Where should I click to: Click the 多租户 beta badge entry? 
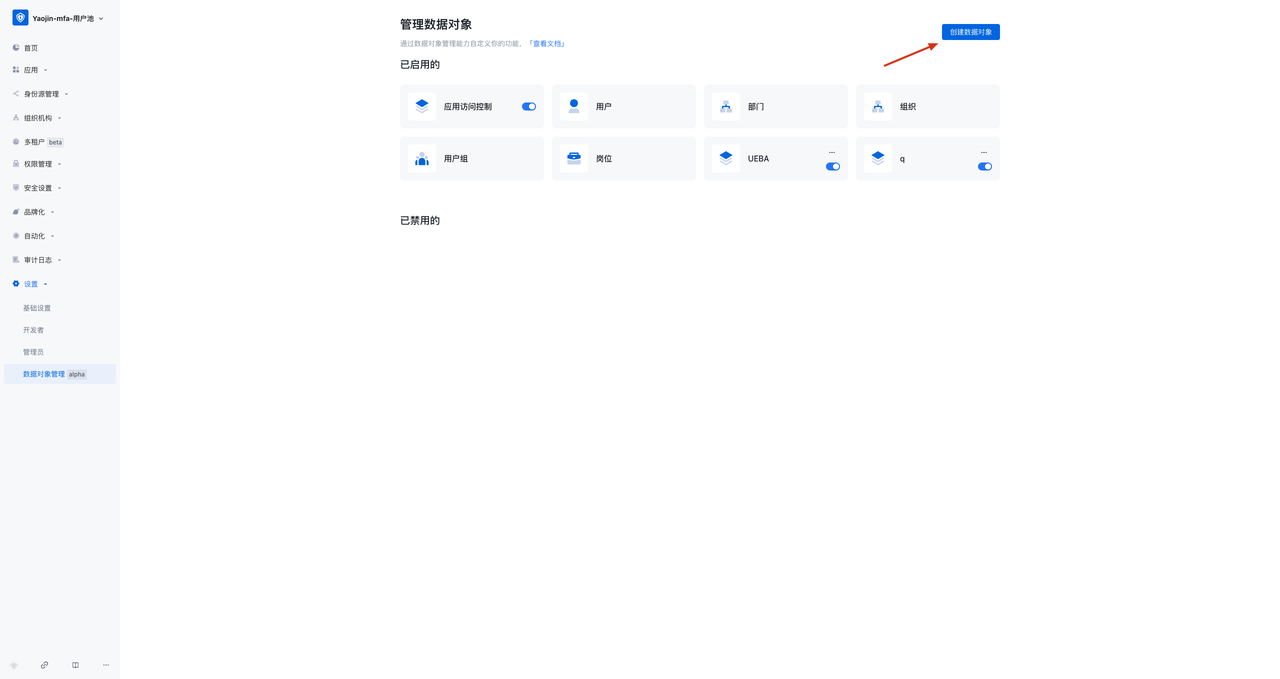(35, 141)
